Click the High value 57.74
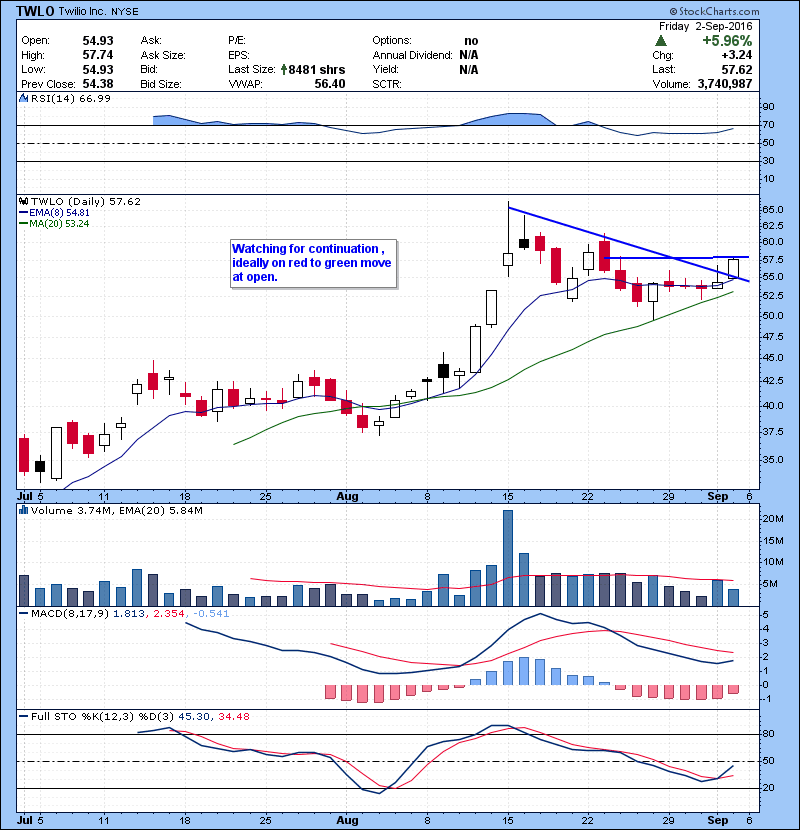This screenshot has height=830, width=800. tap(98, 55)
